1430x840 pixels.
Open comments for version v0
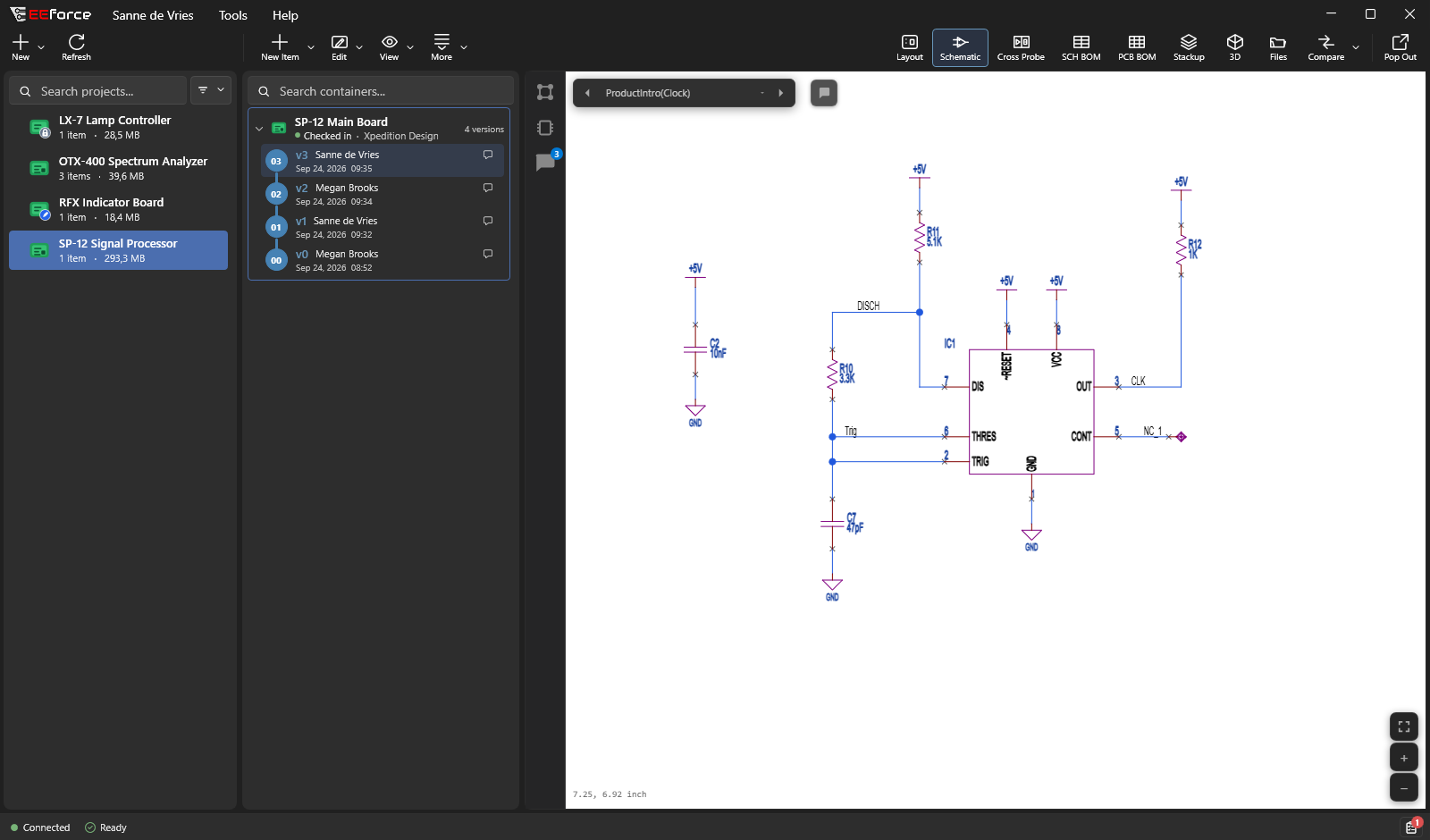click(x=488, y=254)
